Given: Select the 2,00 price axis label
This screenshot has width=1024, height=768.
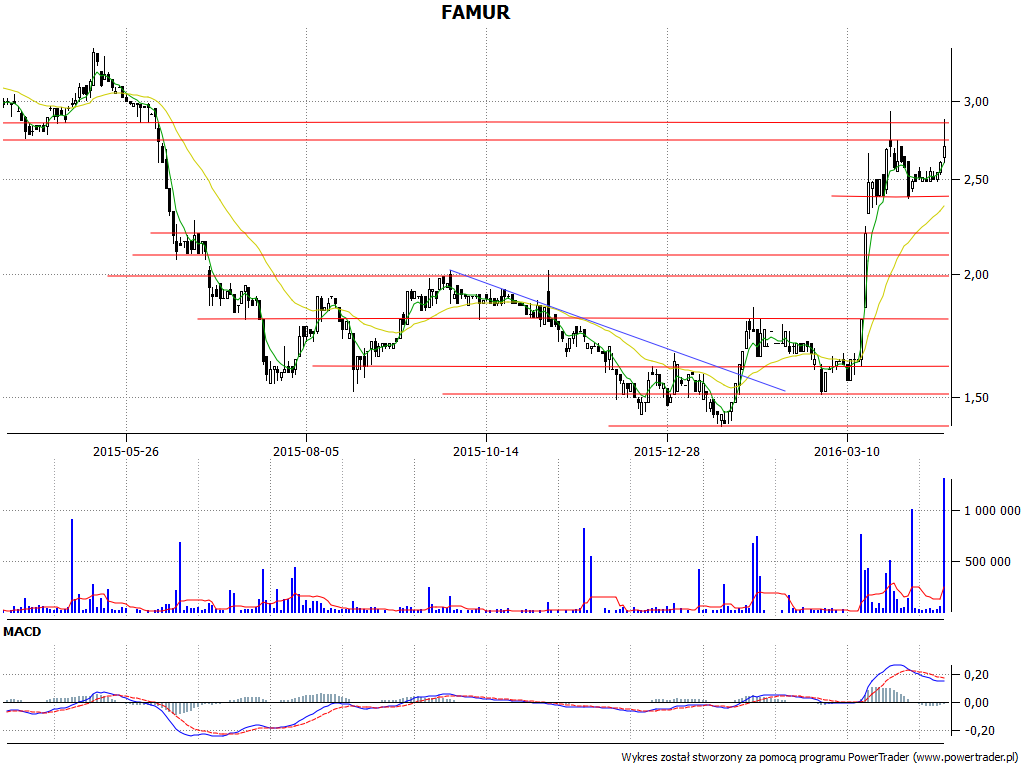Looking at the screenshot, I should 976,275.
